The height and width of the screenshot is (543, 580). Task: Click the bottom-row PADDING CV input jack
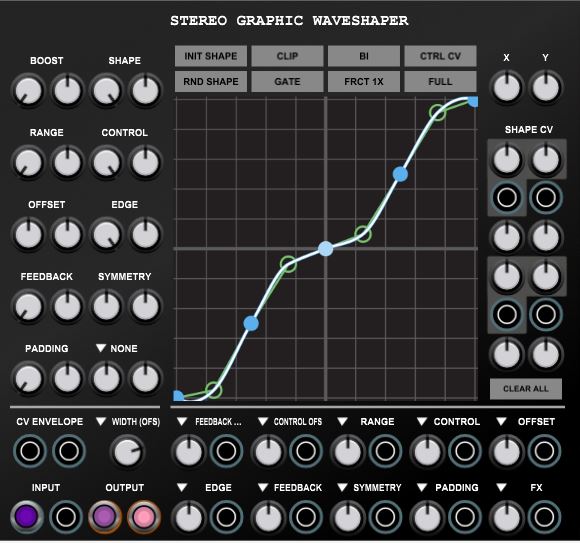pos(465,517)
